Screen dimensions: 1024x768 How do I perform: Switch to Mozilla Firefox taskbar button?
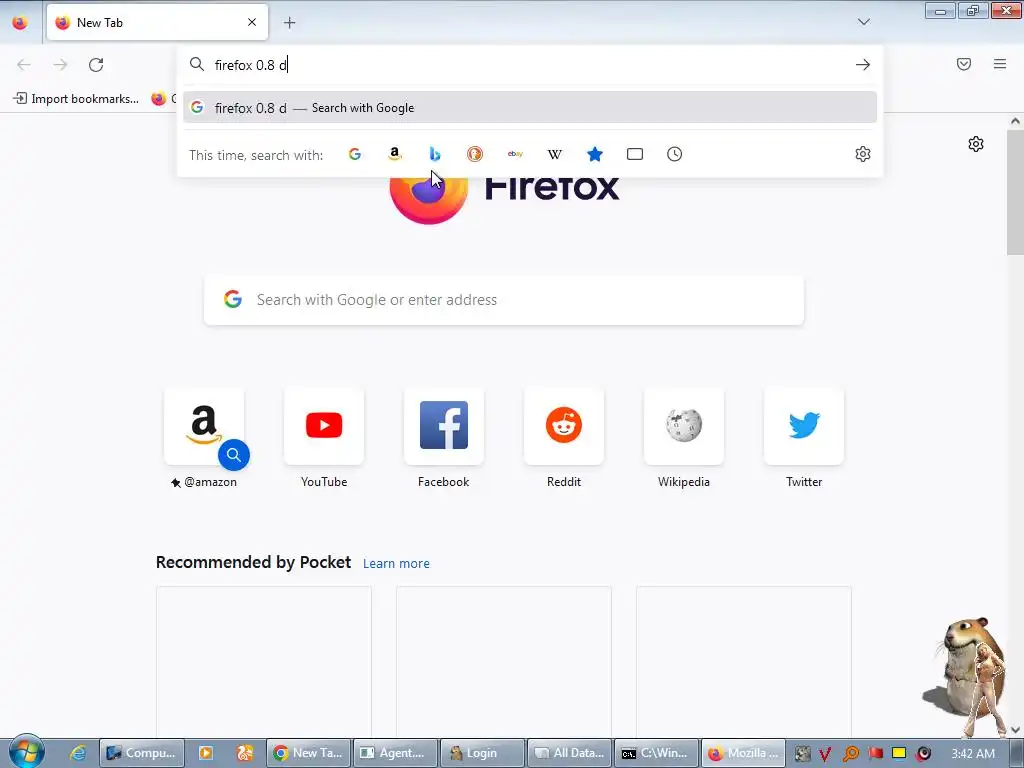(743, 753)
